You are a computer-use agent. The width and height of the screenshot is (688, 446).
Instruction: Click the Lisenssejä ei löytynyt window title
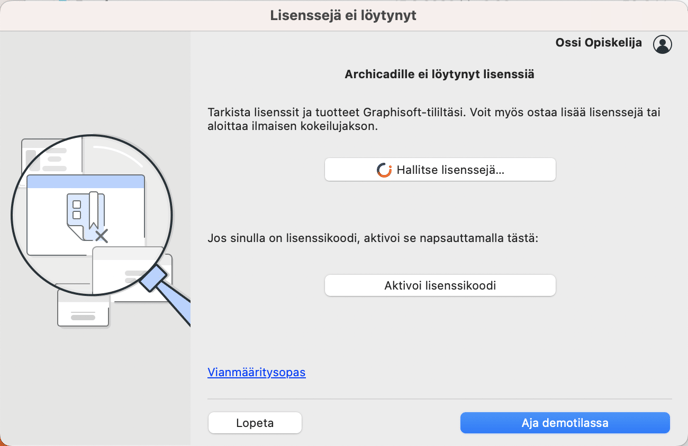343,15
